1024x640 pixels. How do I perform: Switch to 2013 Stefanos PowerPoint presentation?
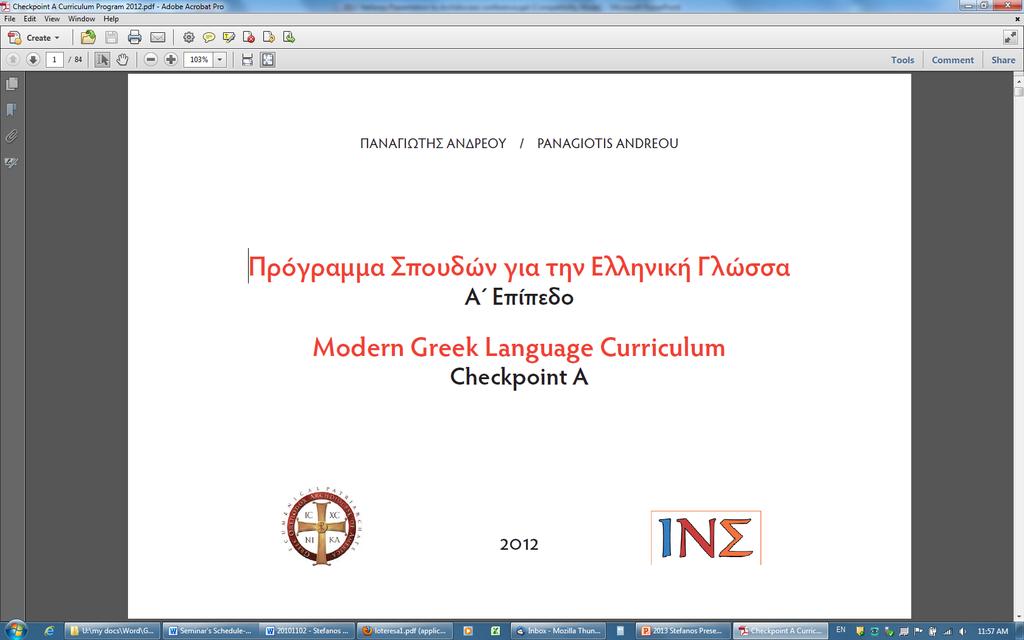pos(682,631)
